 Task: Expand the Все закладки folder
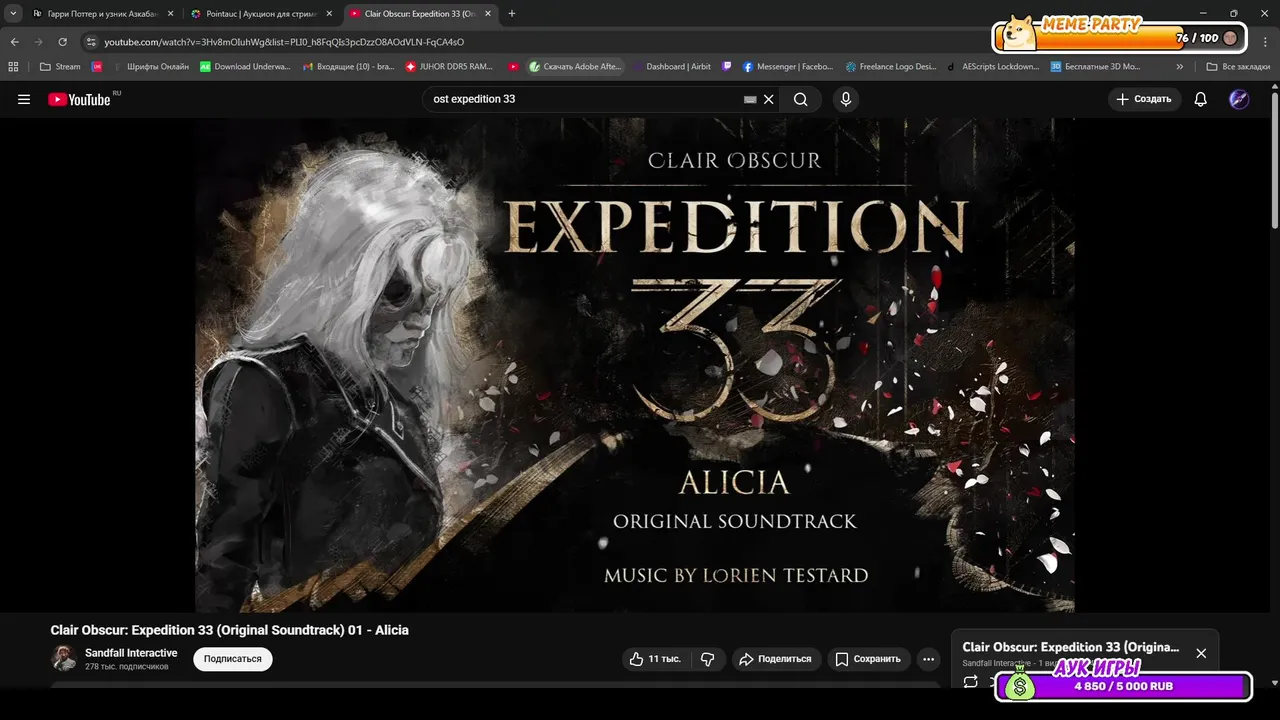coord(1237,67)
